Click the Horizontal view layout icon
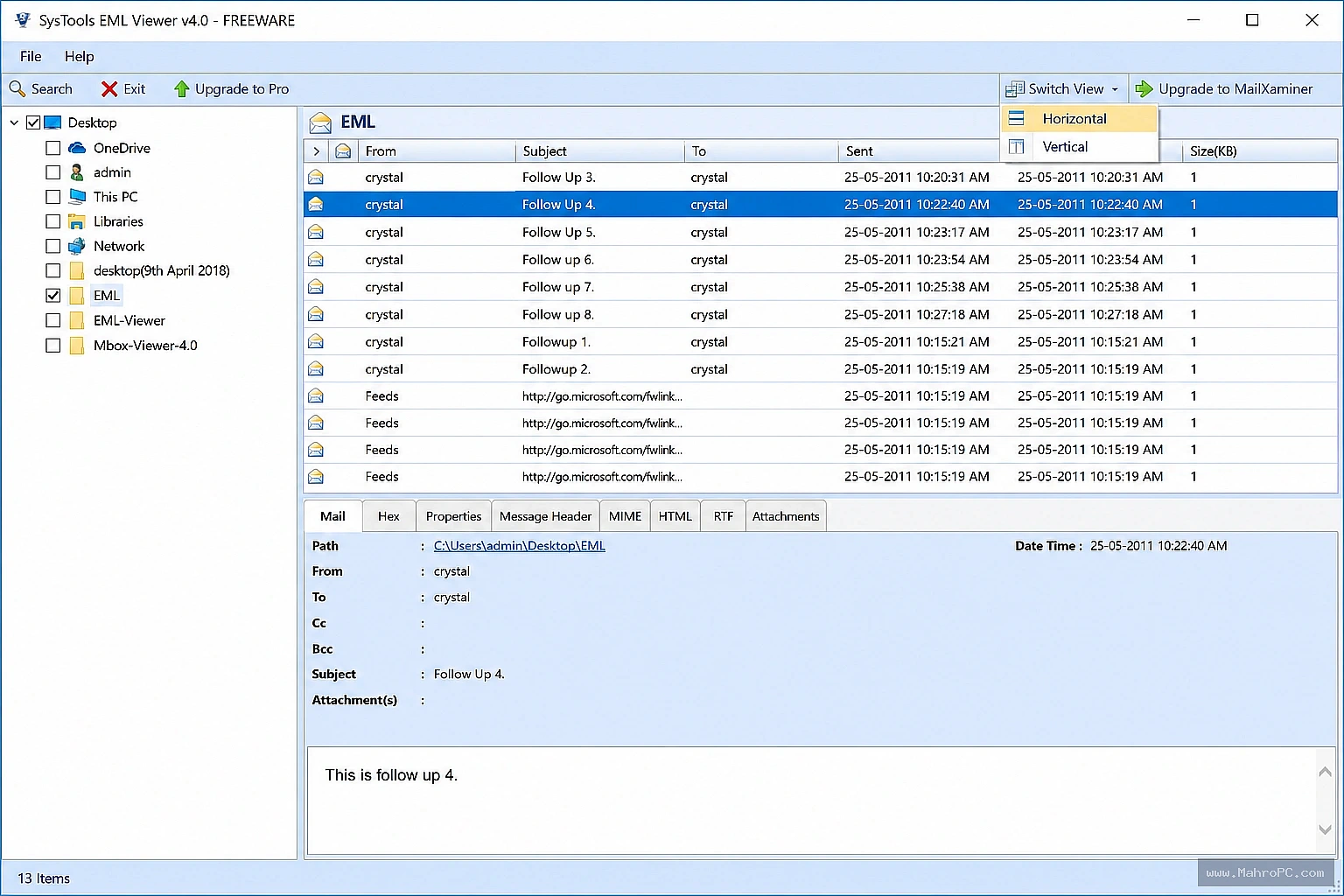The image size is (1344, 896). click(x=1016, y=118)
